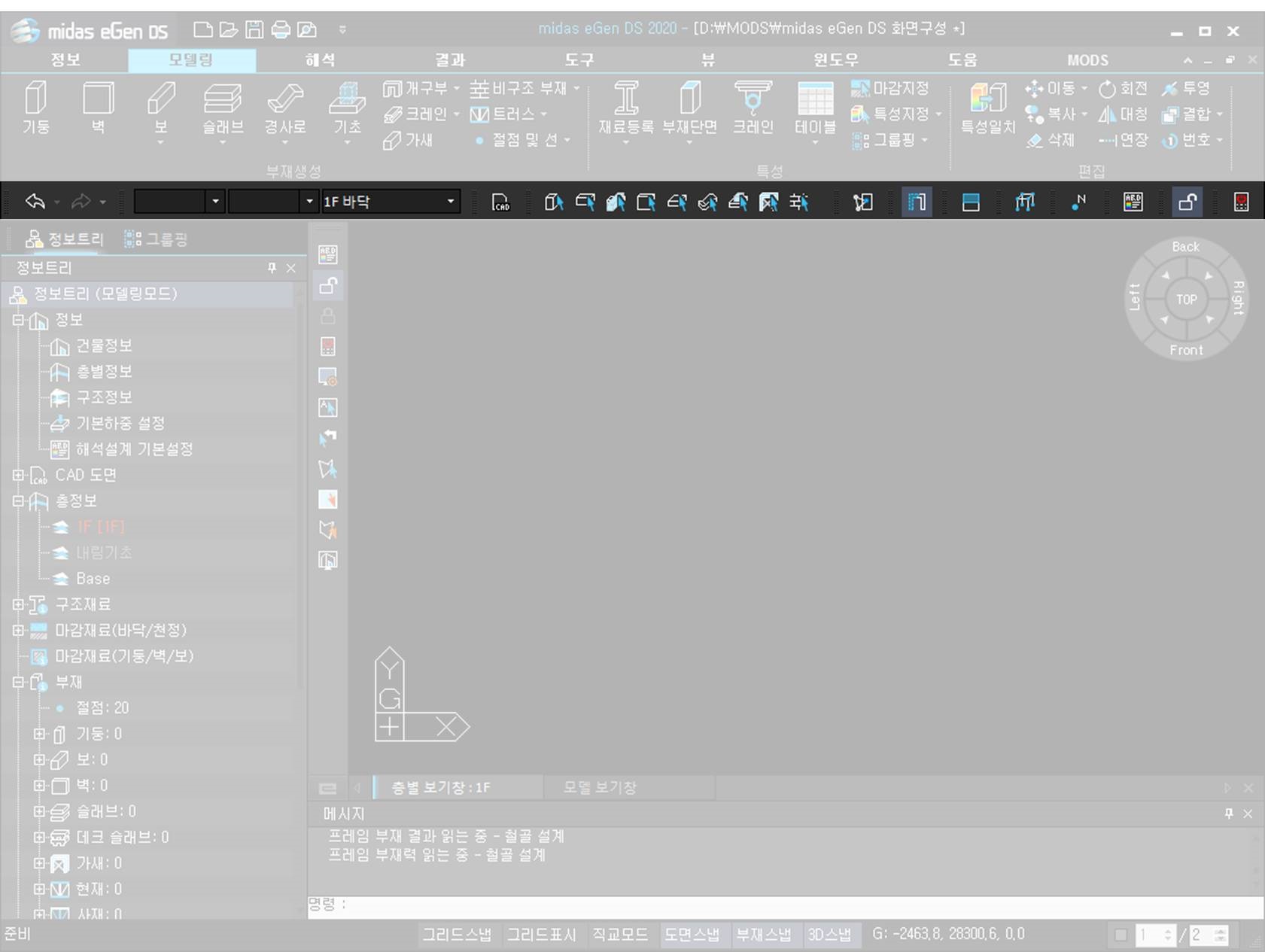Expand the CAD 도면 tree node

18,475
